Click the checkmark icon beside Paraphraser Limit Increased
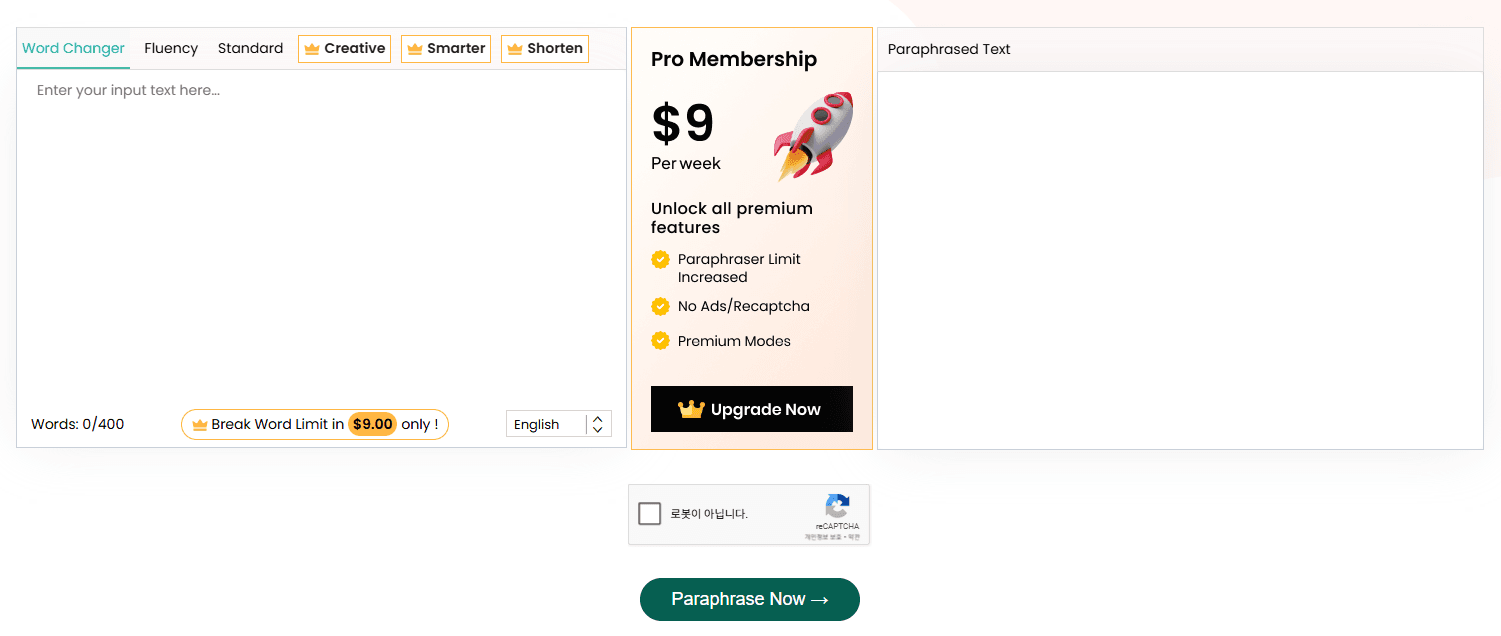Screen dimensions: 1501x636 [661, 259]
